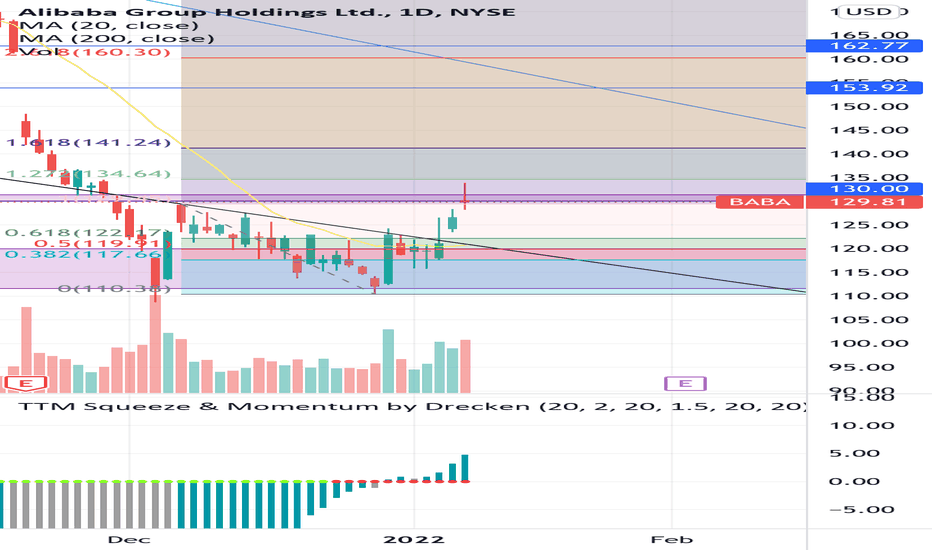Click the 130.00 blue price label

point(864,189)
